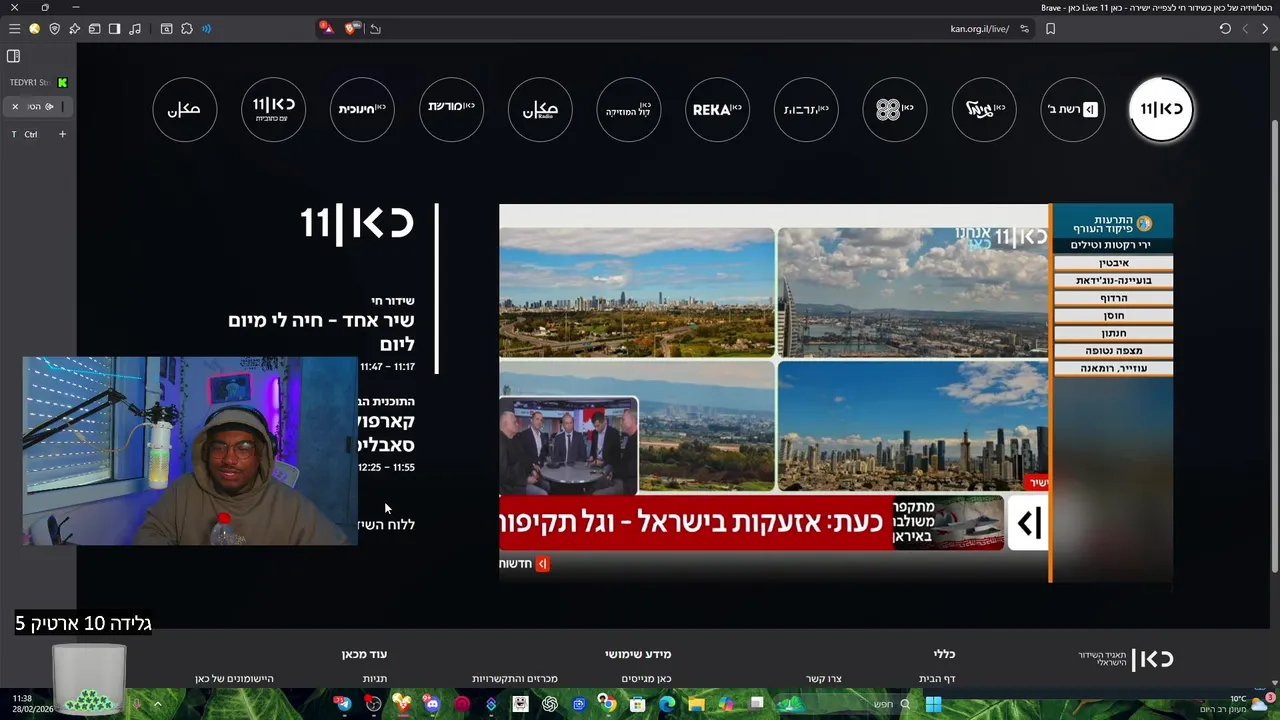Click footer link דף הבית
Image resolution: width=1280 pixels, height=720 pixels.
[937, 679]
